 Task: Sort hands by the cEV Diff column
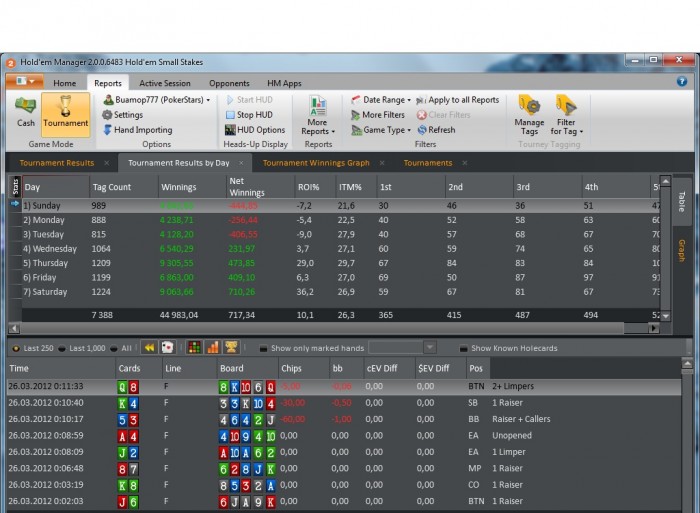[x=389, y=368]
